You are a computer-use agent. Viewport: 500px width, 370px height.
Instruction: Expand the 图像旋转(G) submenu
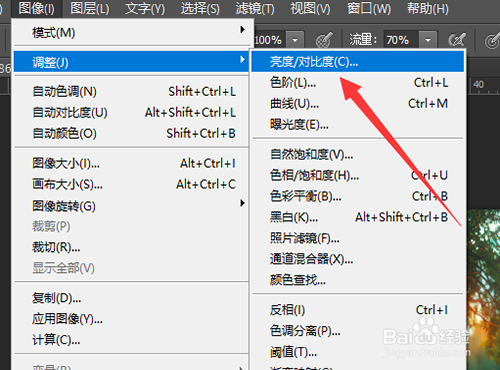(x=132, y=206)
